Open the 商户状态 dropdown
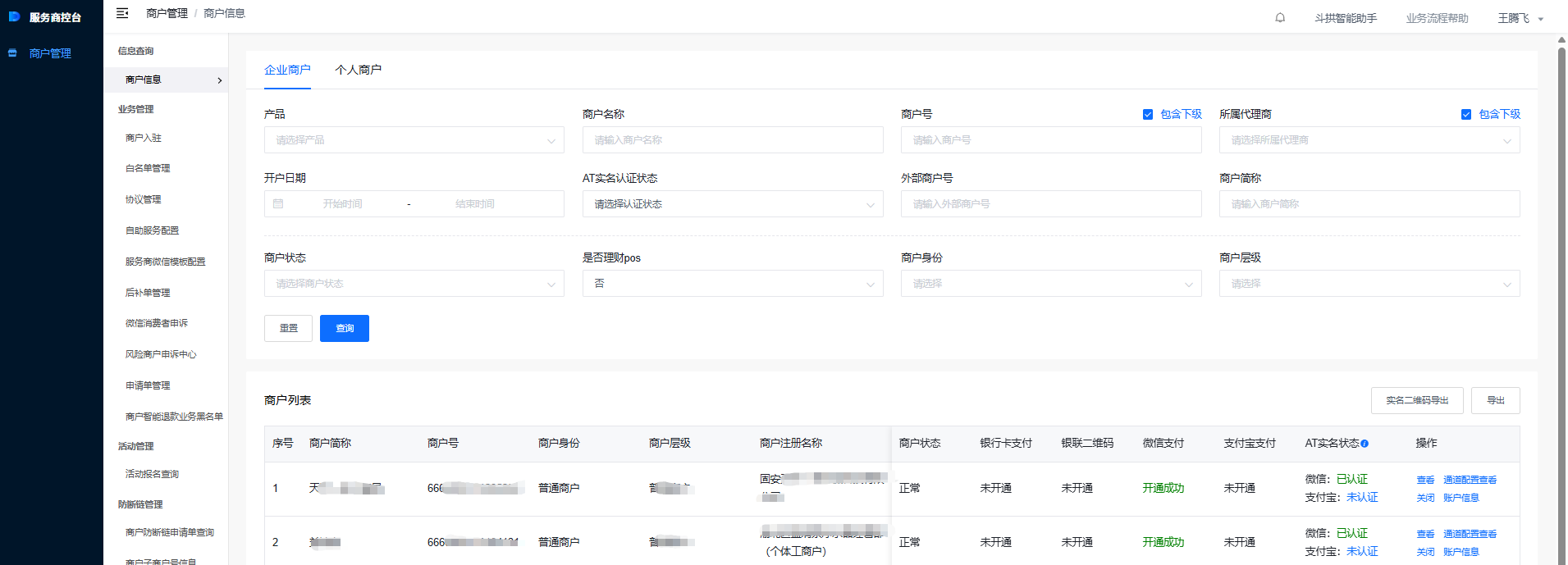This screenshot has width=1568, height=565. tap(414, 284)
